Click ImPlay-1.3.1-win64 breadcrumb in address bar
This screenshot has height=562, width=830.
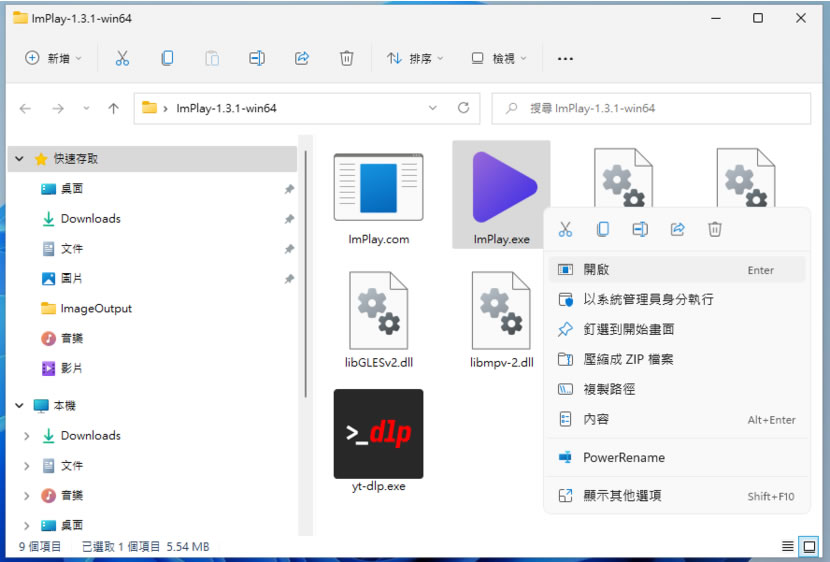[227, 108]
